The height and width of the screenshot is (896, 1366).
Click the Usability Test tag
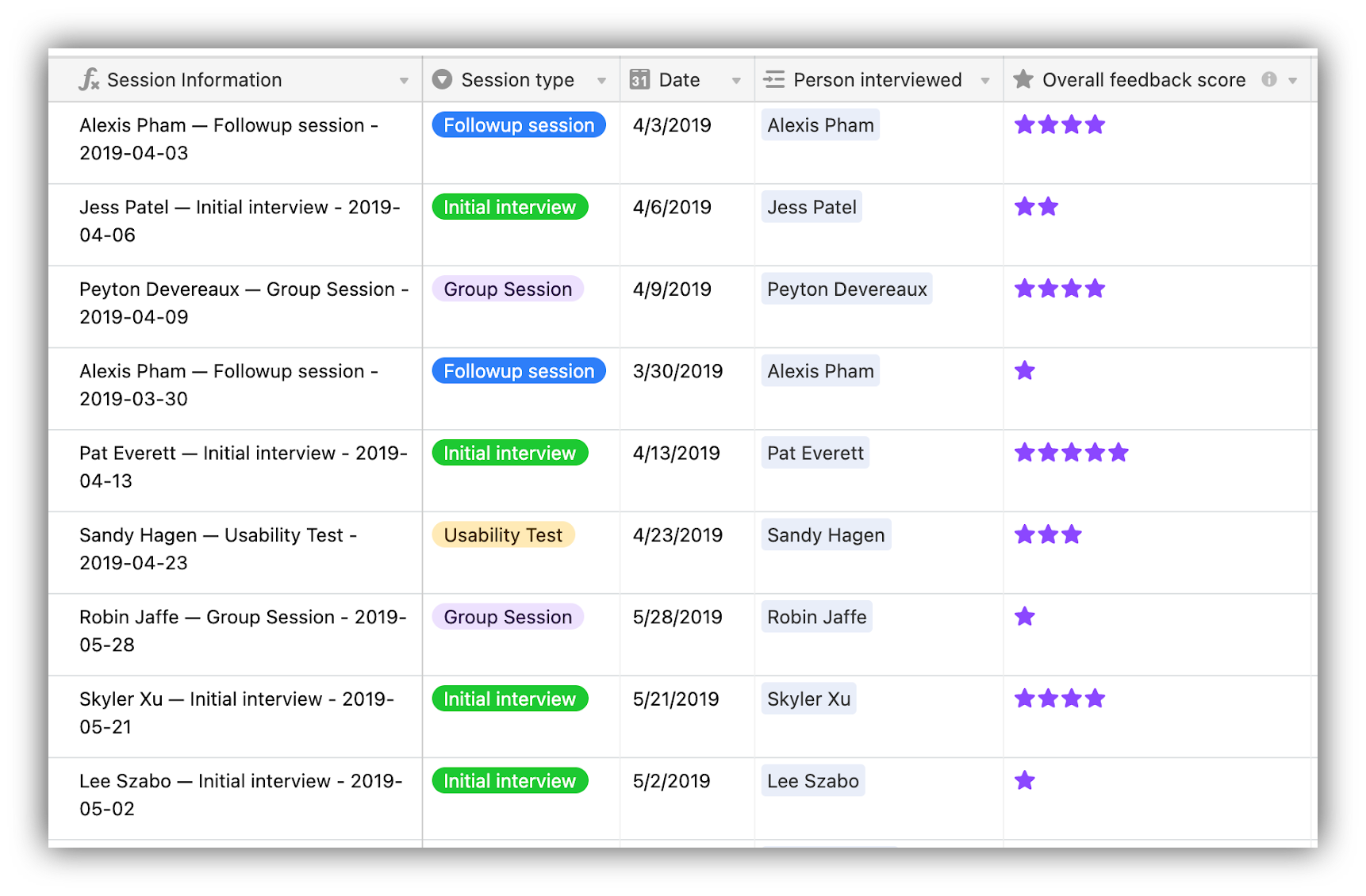[503, 535]
